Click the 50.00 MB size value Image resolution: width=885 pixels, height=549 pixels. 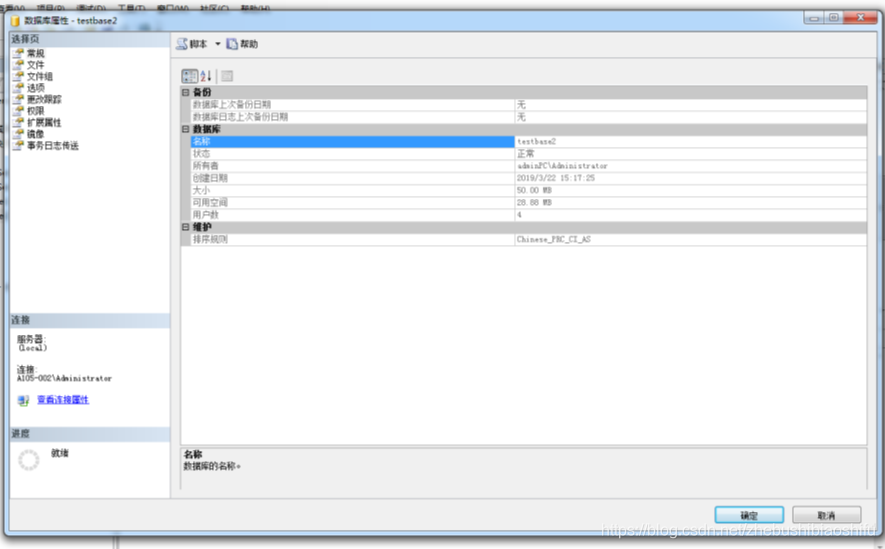pos(534,191)
